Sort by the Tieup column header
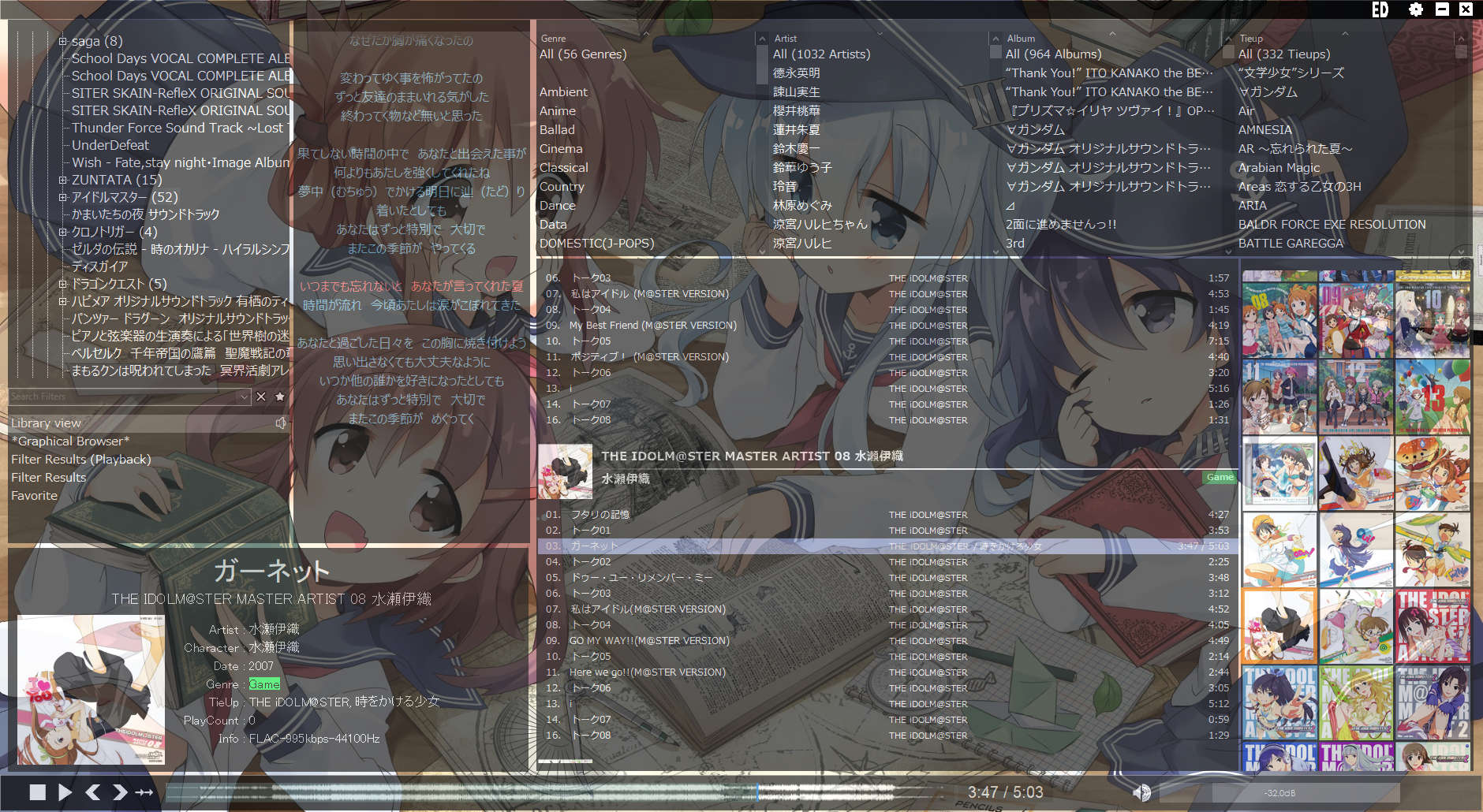Viewport: 1483px width, 812px height. pyautogui.click(x=1251, y=38)
